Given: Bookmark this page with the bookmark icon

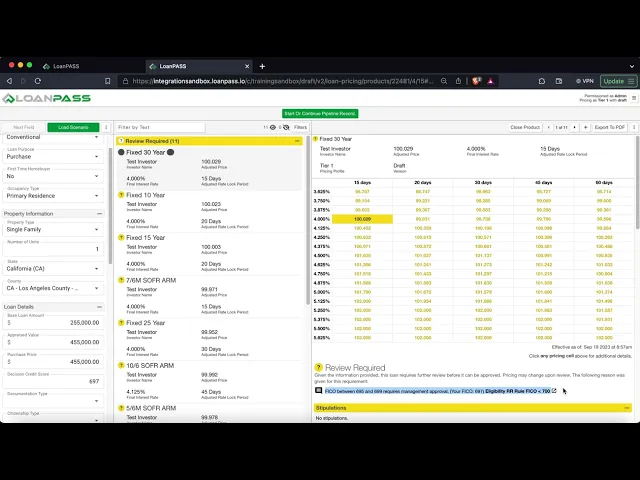Looking at the screenshot, I should click(x=107, y=81).
